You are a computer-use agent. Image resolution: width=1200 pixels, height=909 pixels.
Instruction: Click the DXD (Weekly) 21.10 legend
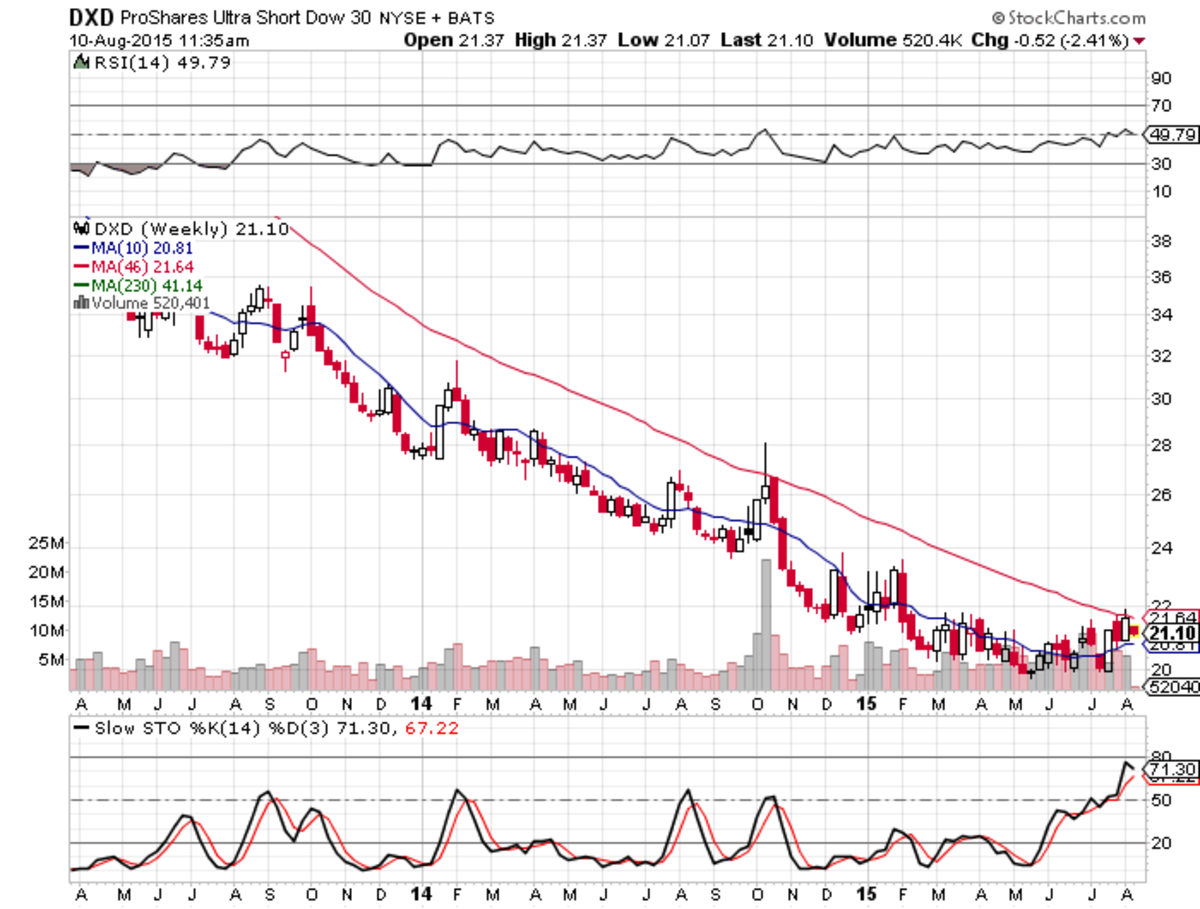point(190,229)
